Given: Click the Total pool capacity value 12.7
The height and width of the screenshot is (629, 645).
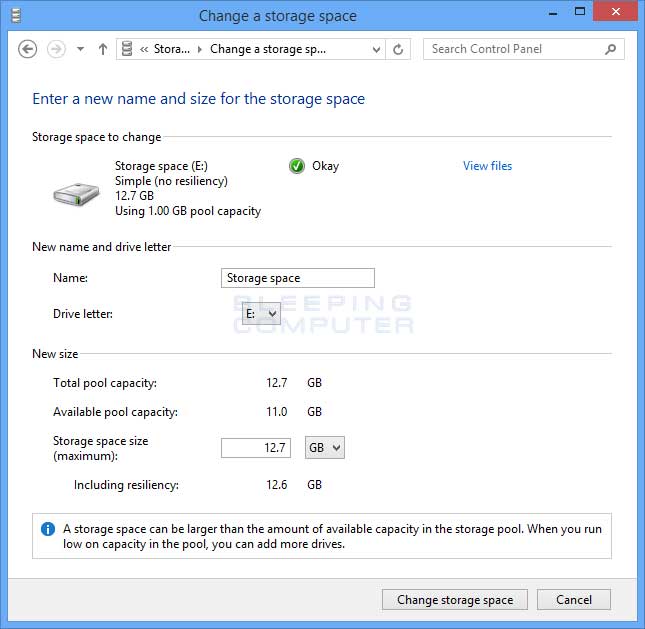Looking at the screenshot, I should (276, 383).
